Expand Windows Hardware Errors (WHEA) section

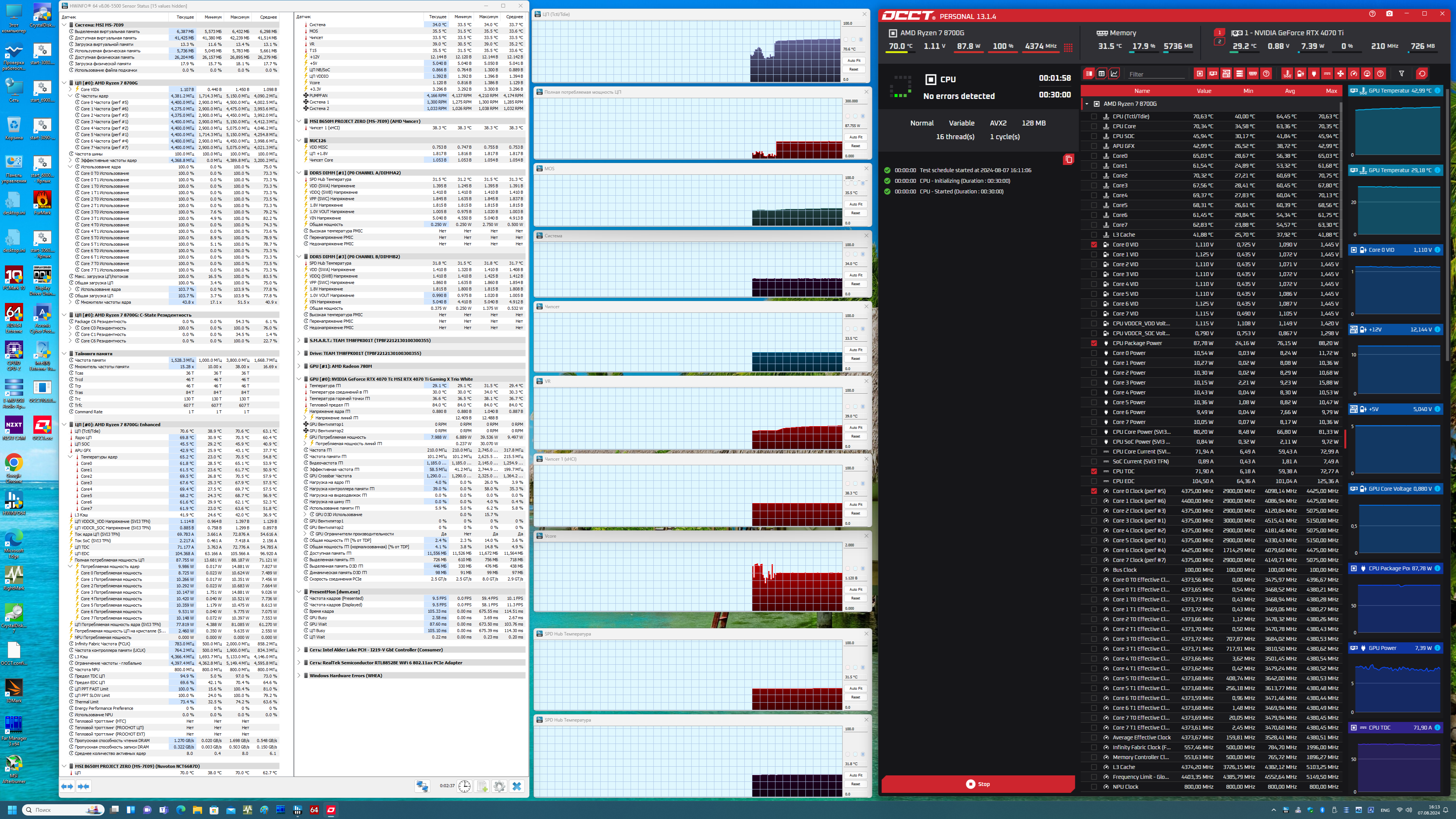pos(299,675)
